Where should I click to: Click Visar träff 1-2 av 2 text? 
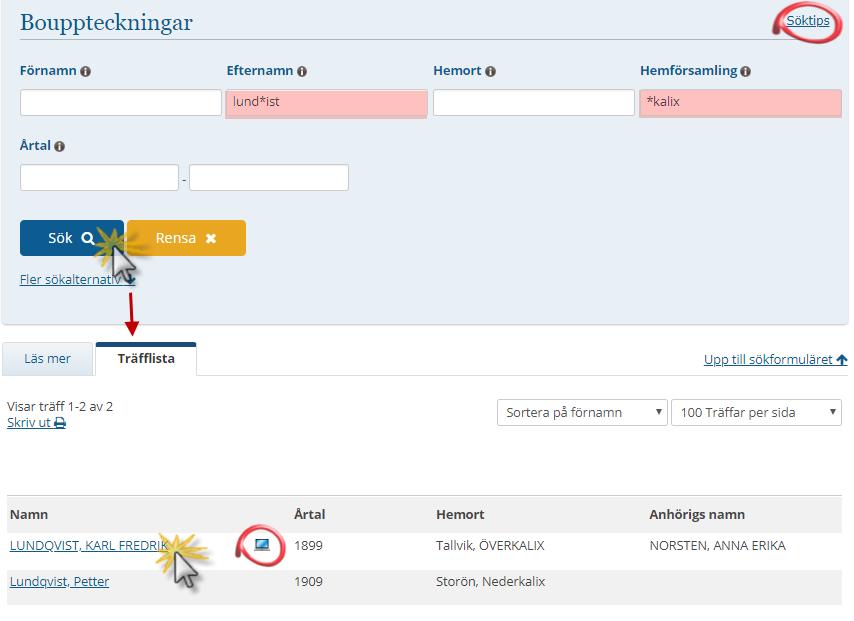coord(60,406)
